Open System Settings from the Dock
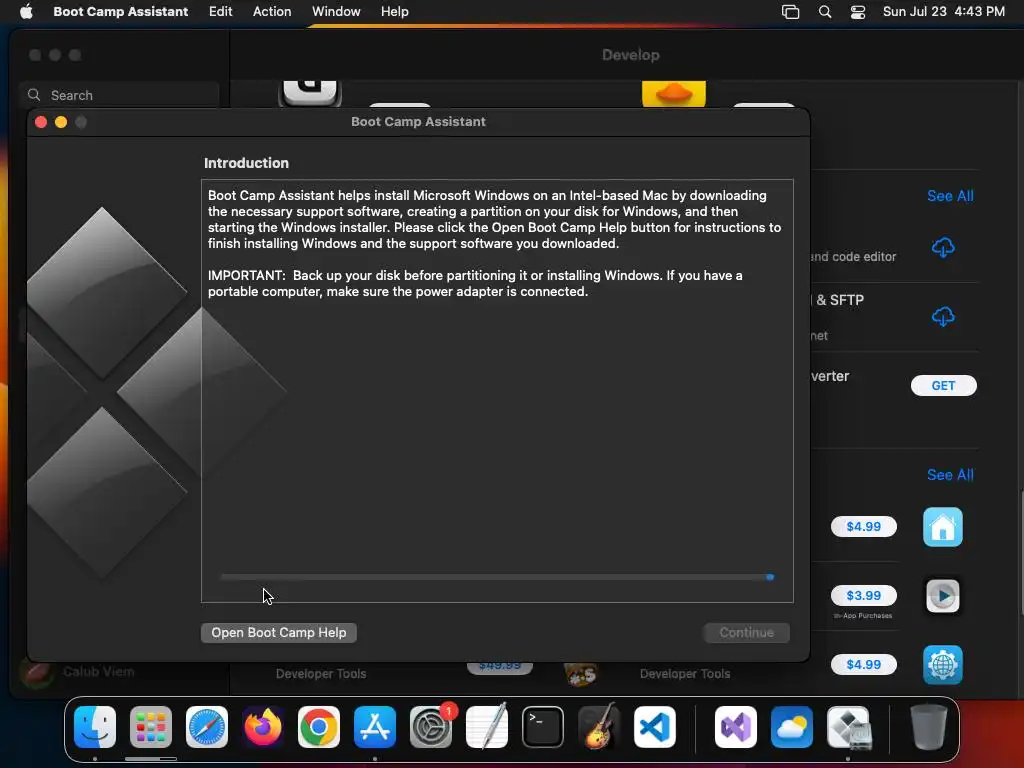This screenshot has height=768, width=1024. (x=431, y=727)
